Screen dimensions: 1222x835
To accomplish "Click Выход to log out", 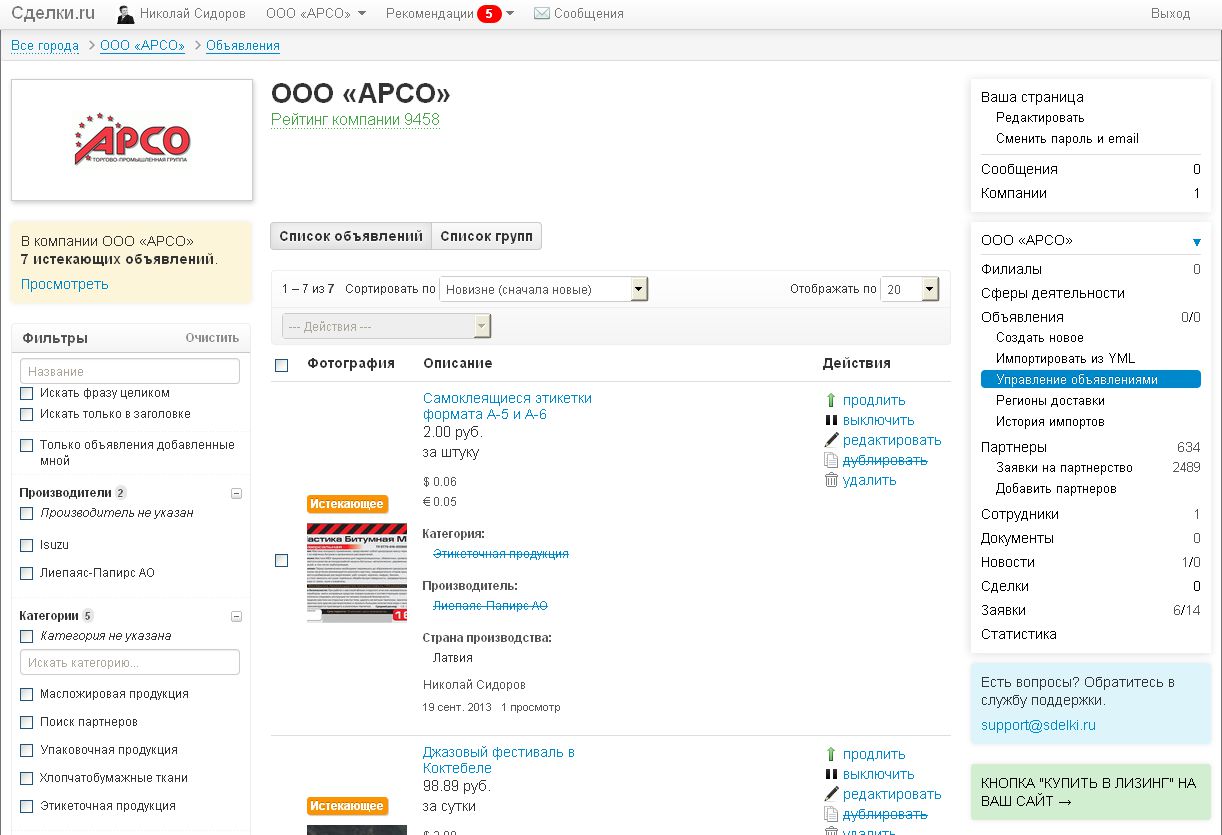I will coord(1170,14).
